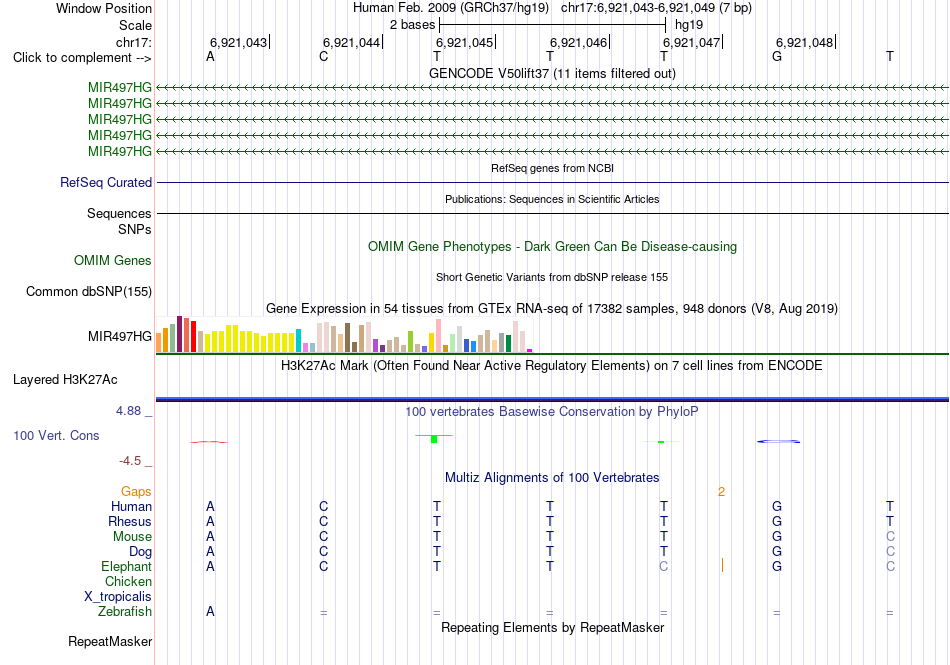Open the SNPs track label
The image size is (950, 665).
[x=135, y=230]
